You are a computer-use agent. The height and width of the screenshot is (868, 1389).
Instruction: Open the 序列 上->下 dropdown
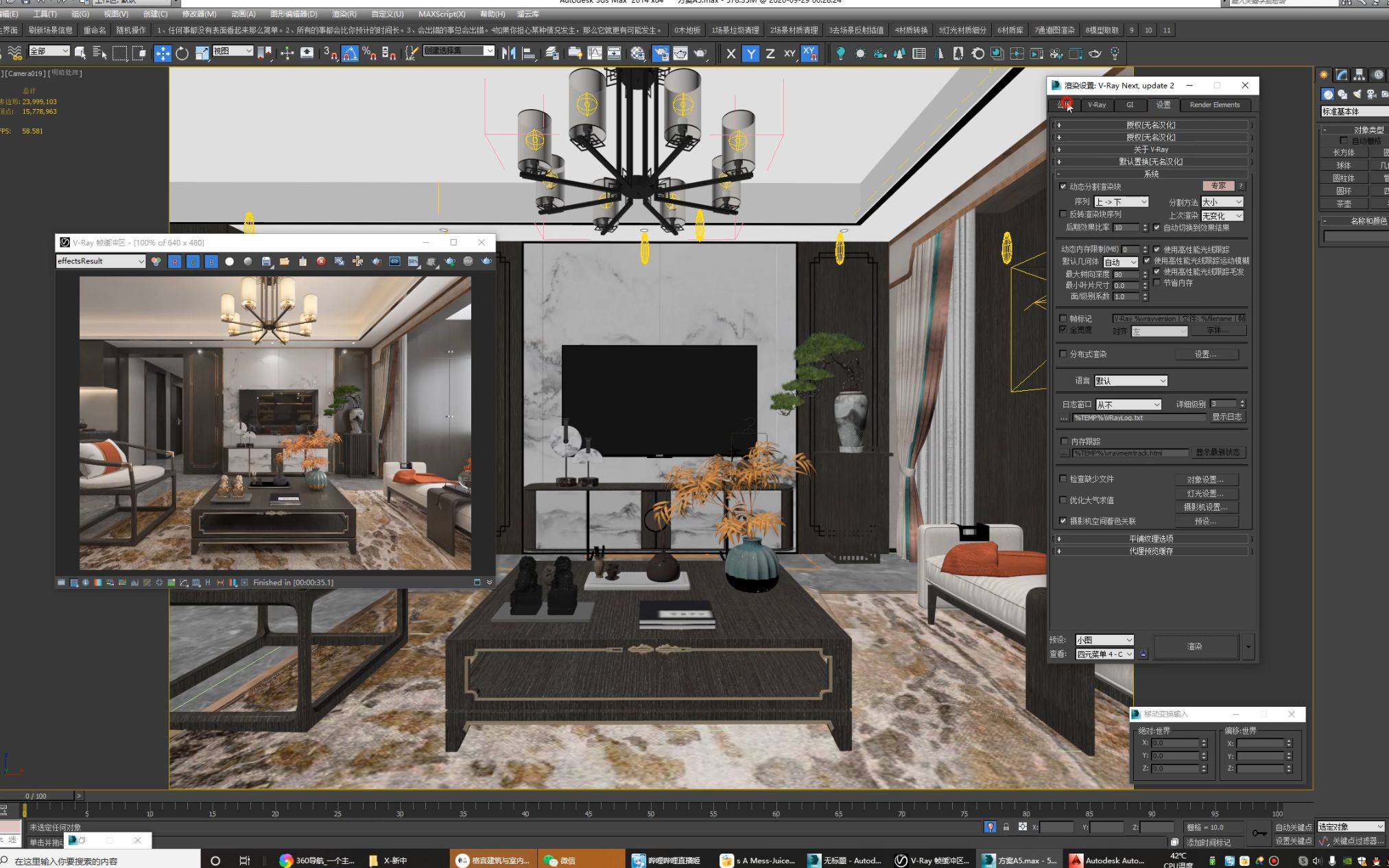pyautogui.click(x=1121, y=202)
